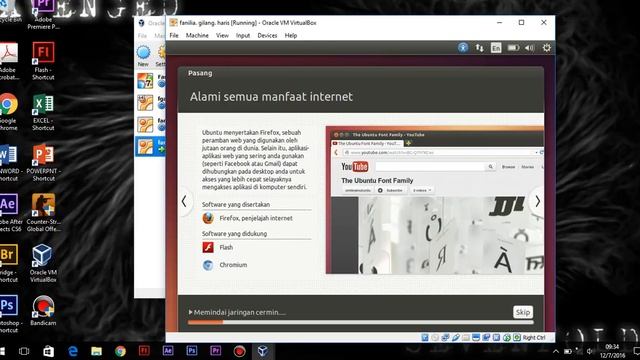Click the 'Alami semua manfaat internet' heading
Screen dimensions: 640x360
271,97
